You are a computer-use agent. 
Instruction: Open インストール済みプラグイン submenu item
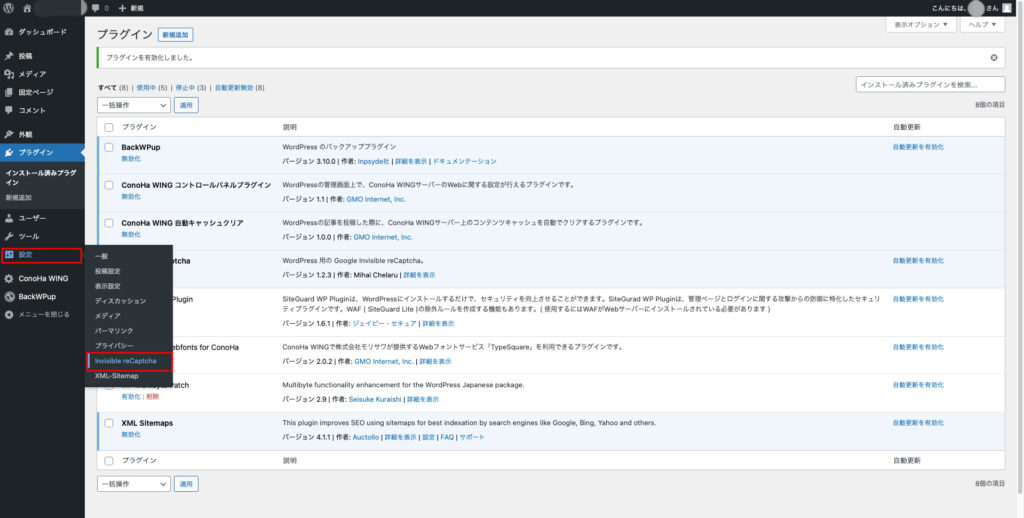40,178
